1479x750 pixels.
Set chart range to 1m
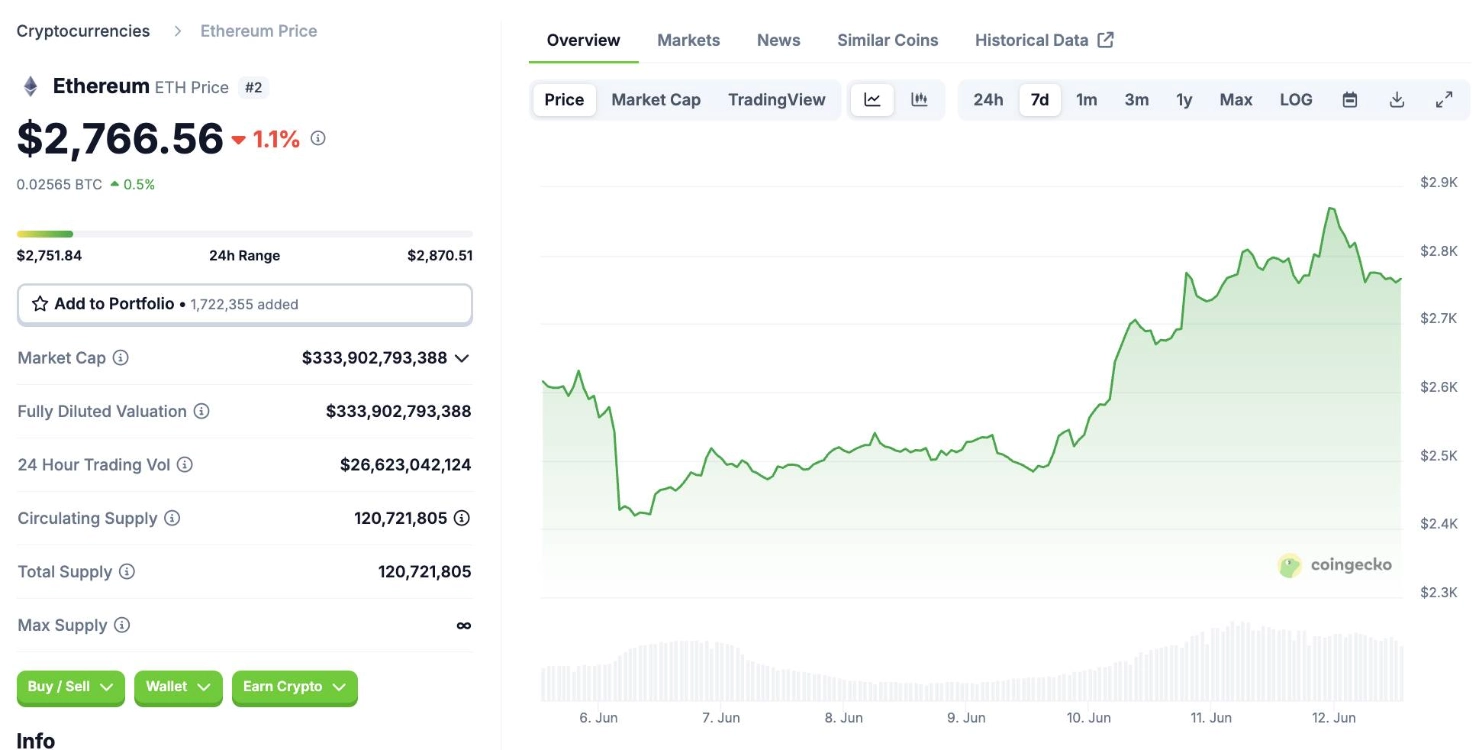1086,99
